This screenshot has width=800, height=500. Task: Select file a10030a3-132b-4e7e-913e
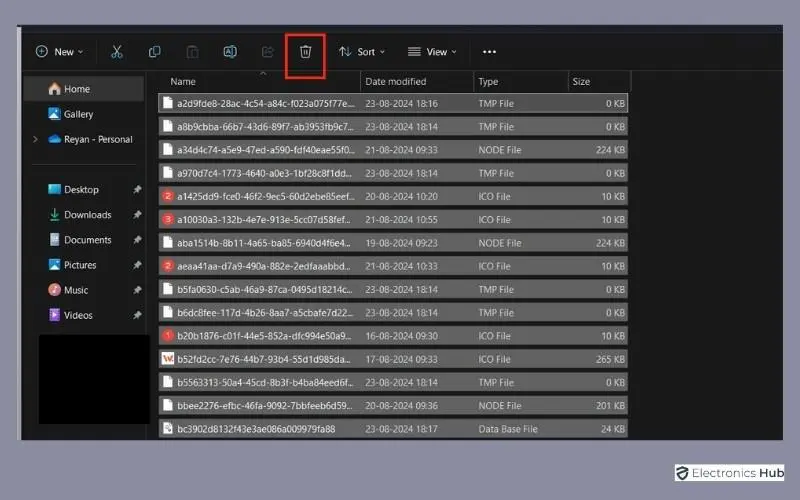393,219
